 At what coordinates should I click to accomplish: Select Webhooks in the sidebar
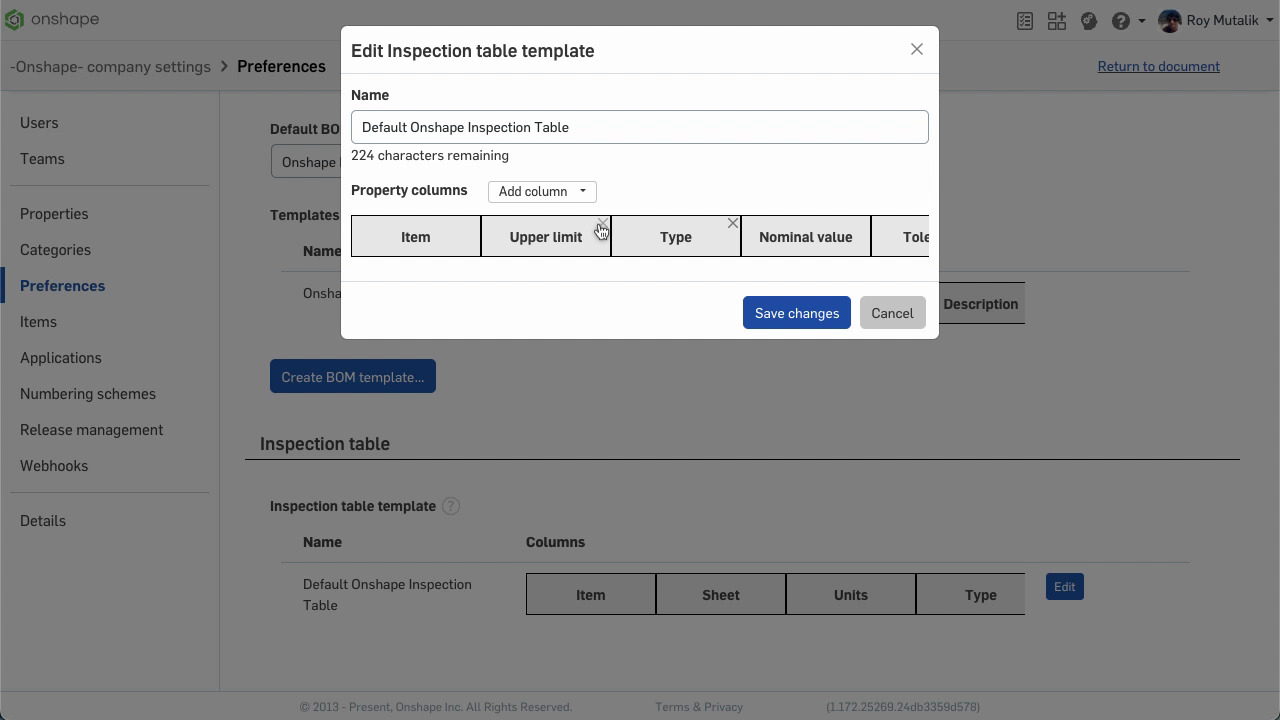[54, 466]
